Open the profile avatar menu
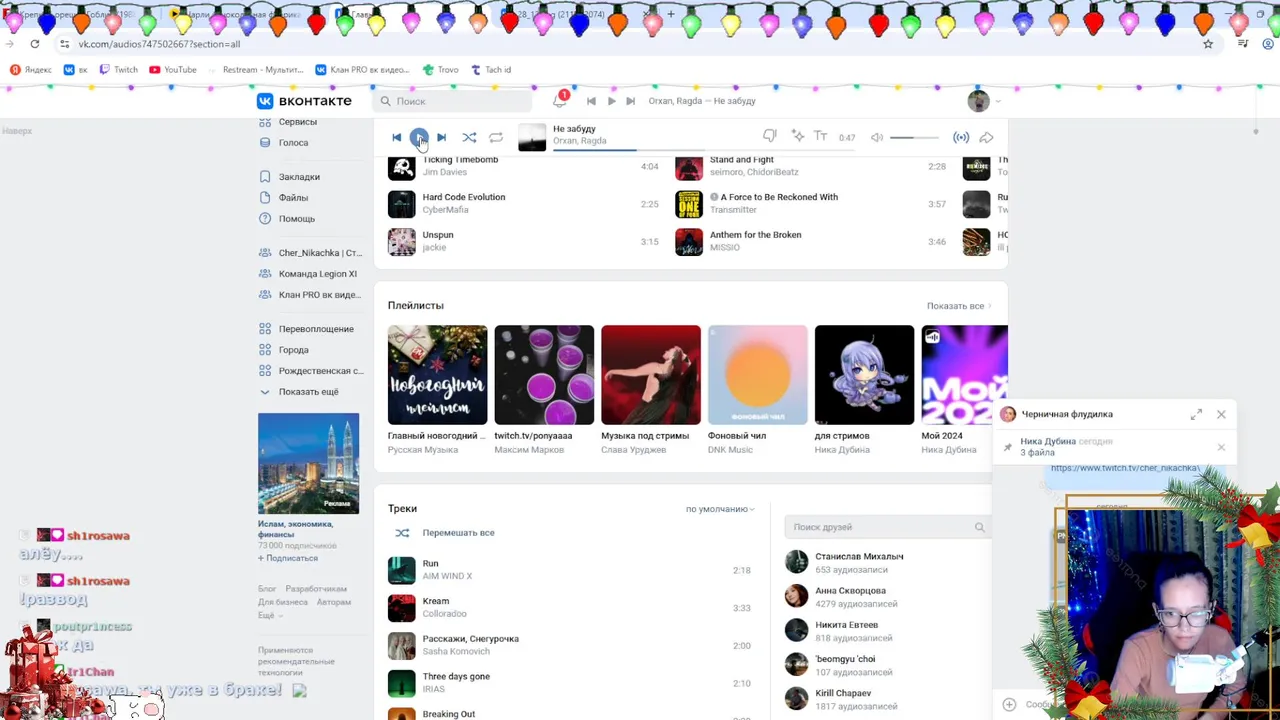Viewport: 1280px width, 720px height. click(984, 101)
